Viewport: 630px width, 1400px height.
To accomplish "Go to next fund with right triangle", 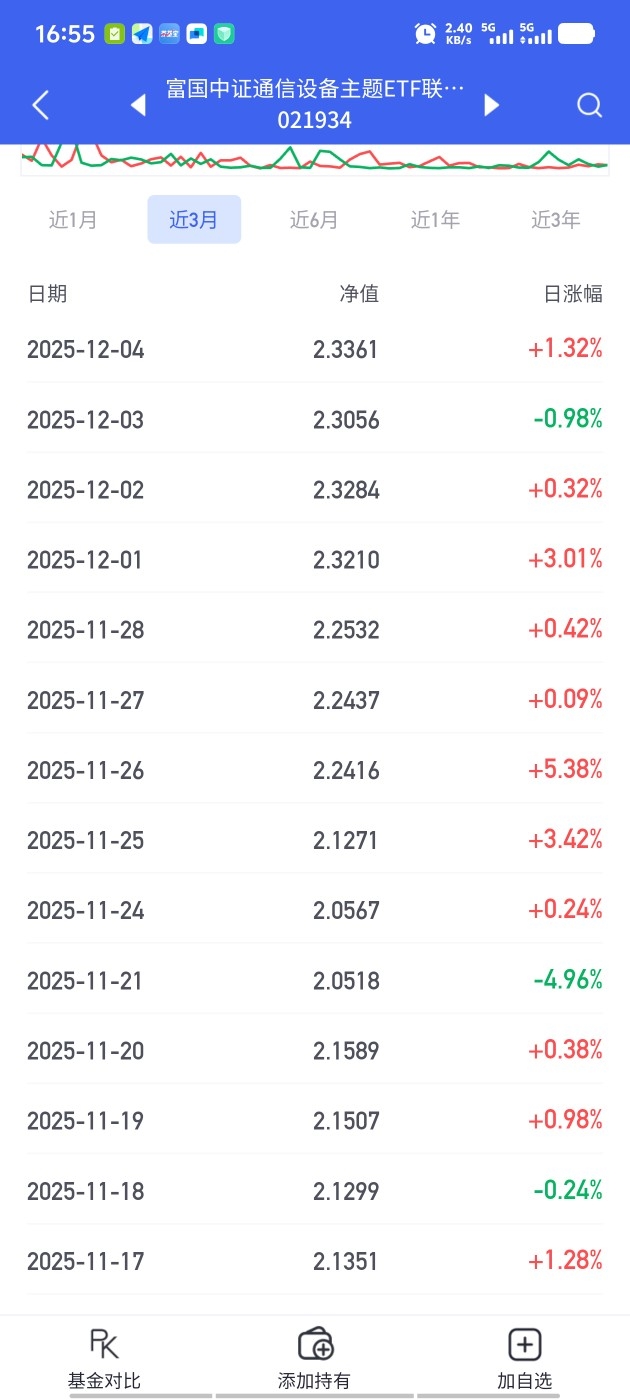I will point(491,105).
